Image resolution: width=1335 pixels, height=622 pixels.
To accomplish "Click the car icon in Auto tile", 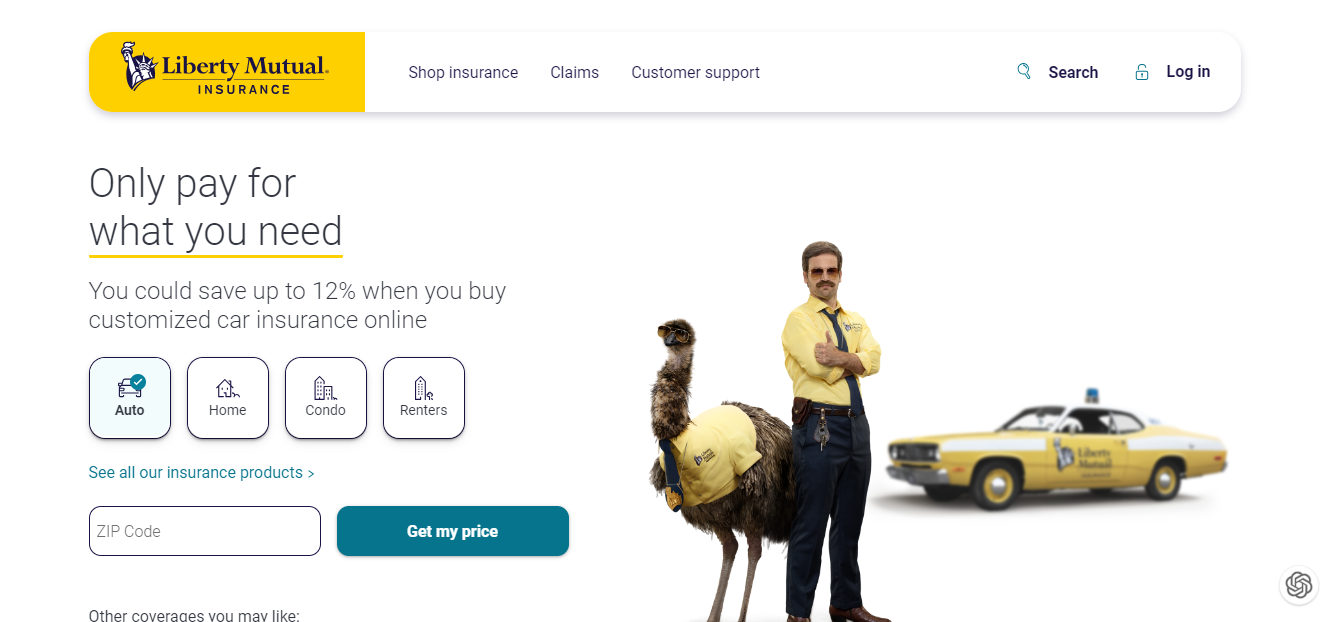I will (130, 387).
